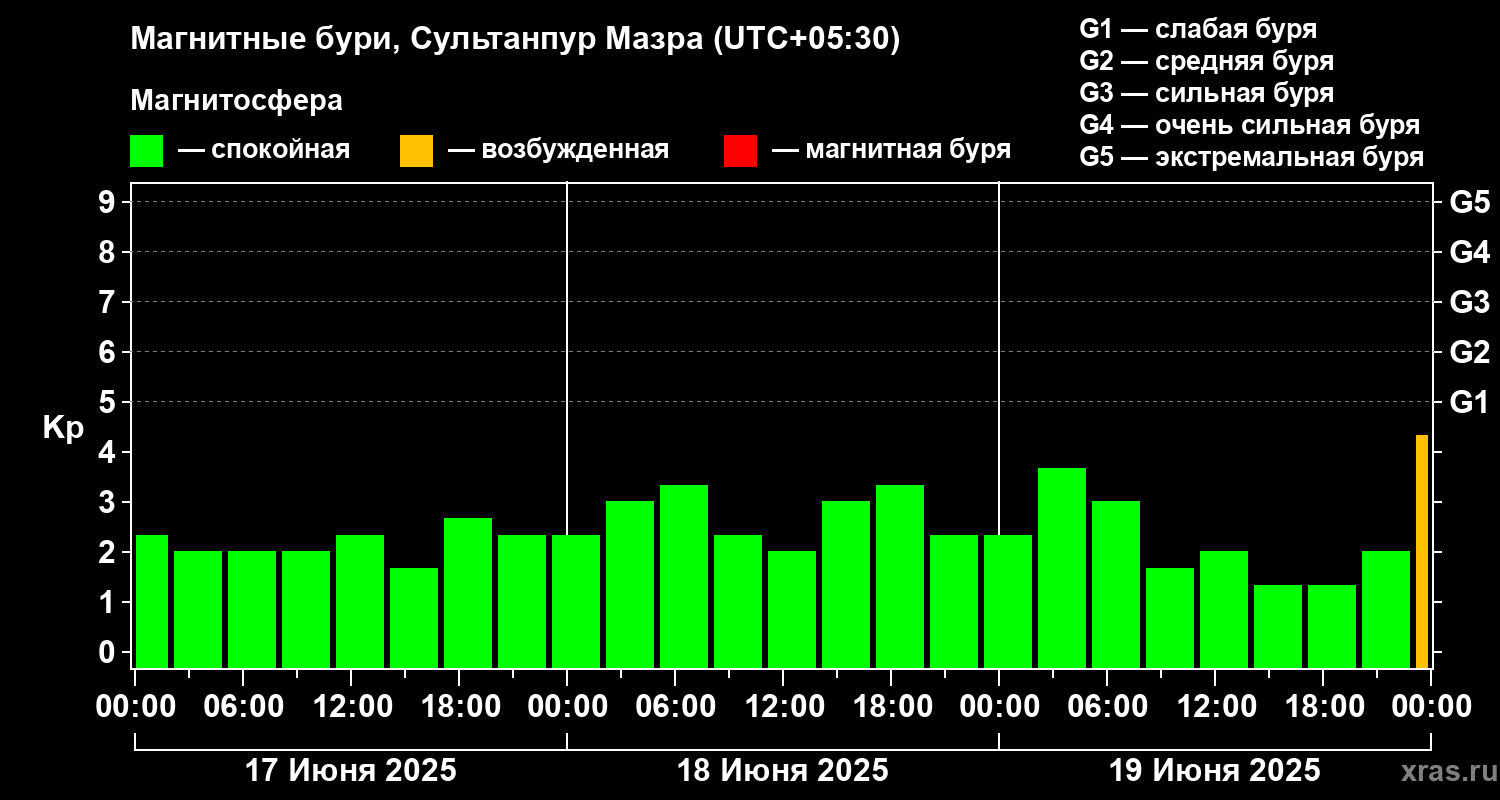Click the green calm legend swatch
This screenshot has height=800, width=1500.
click(x=146, y=151)
